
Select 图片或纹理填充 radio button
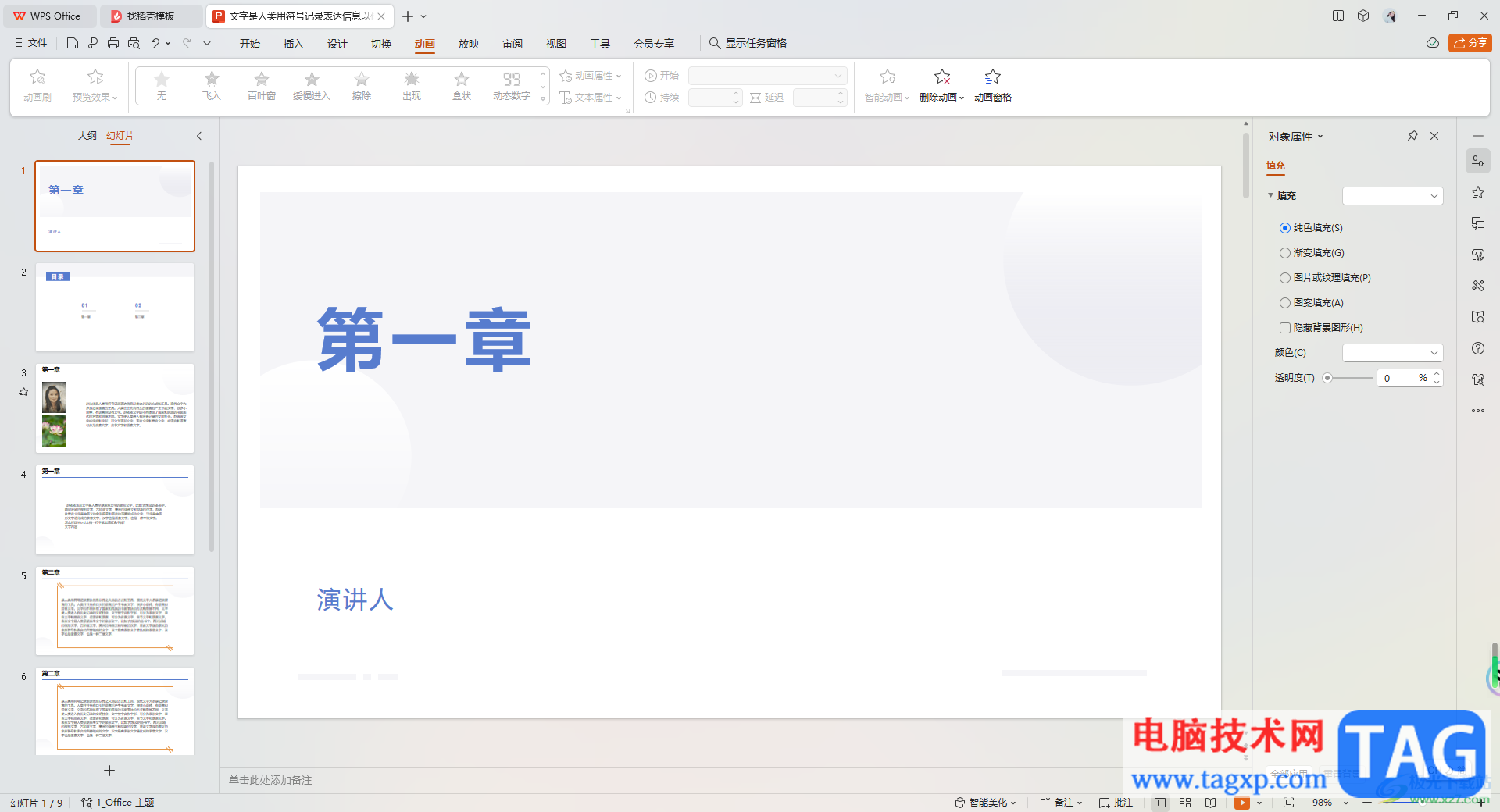pos(1285,278)
